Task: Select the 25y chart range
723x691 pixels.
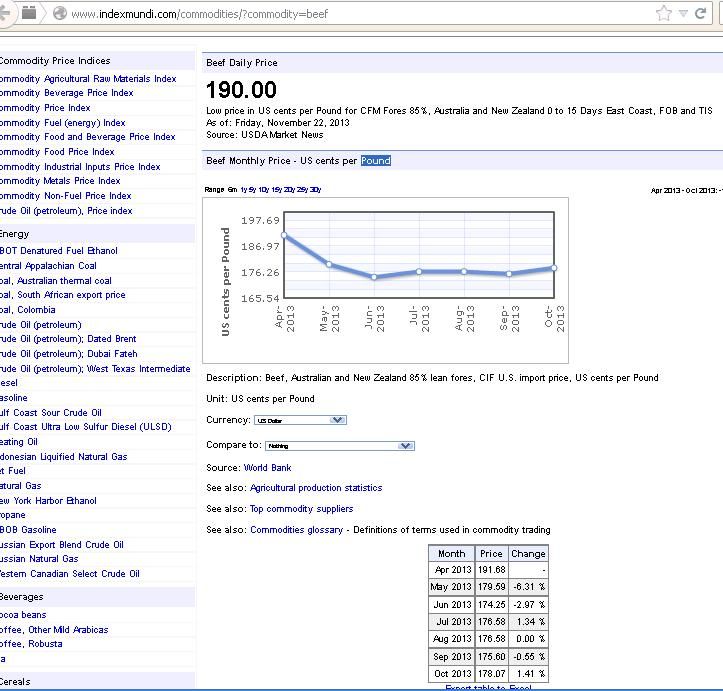Action: pos(302,189)
